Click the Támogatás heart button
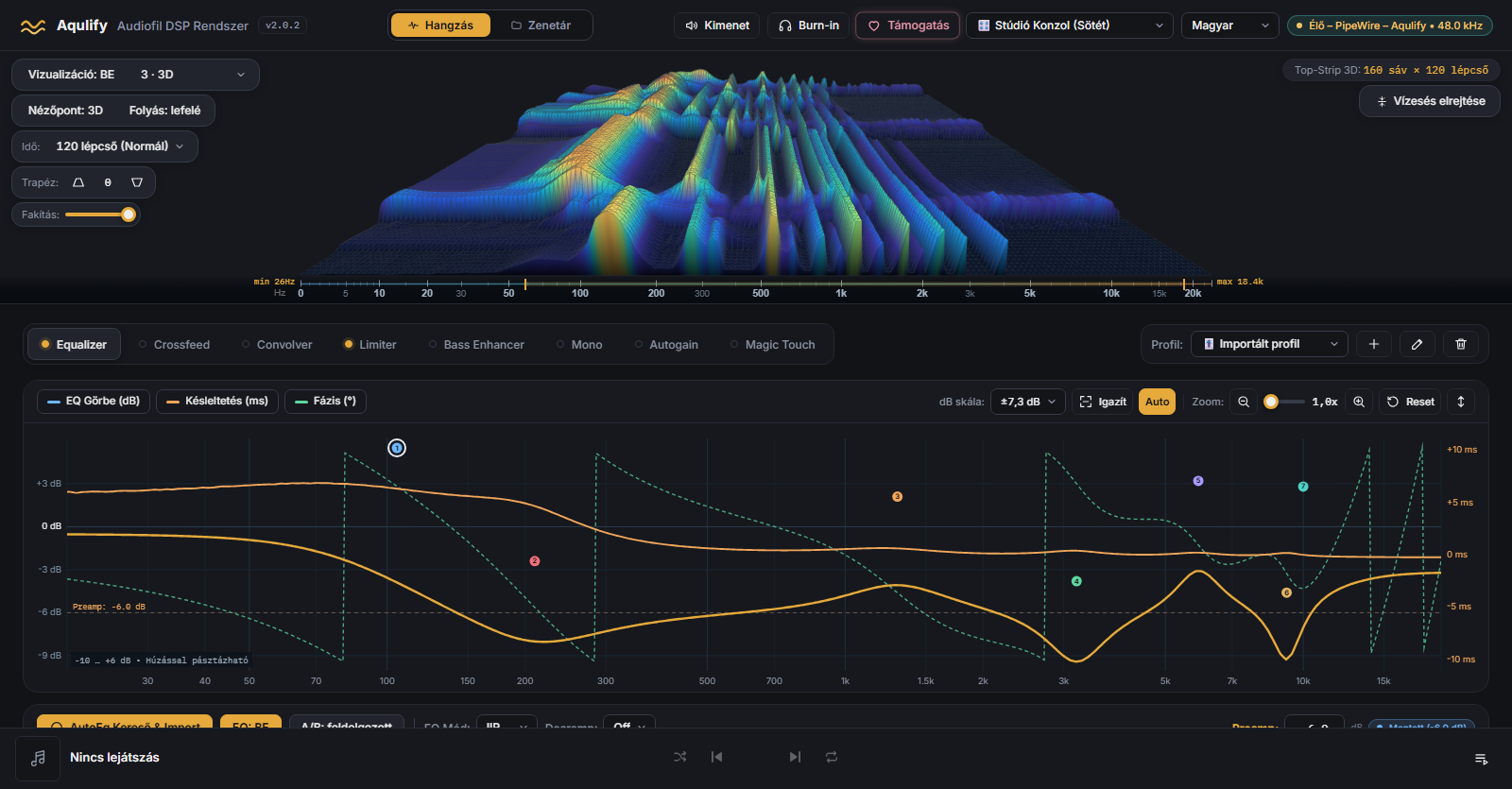Image resolution: width=1512 pixels, height=789 pixels. (x=908, y=26)
